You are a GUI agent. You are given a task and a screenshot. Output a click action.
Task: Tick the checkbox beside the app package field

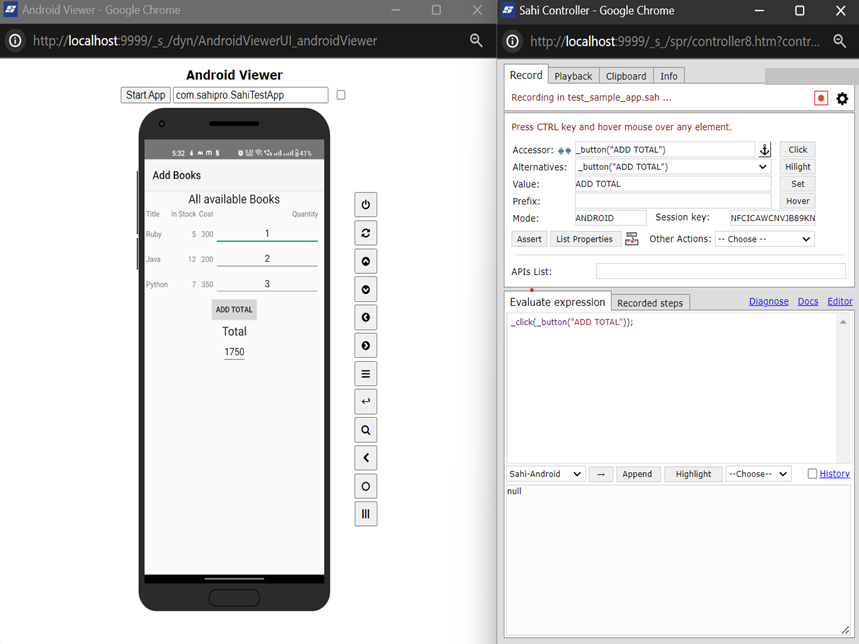pyautogui.click(x=341, y=95)
